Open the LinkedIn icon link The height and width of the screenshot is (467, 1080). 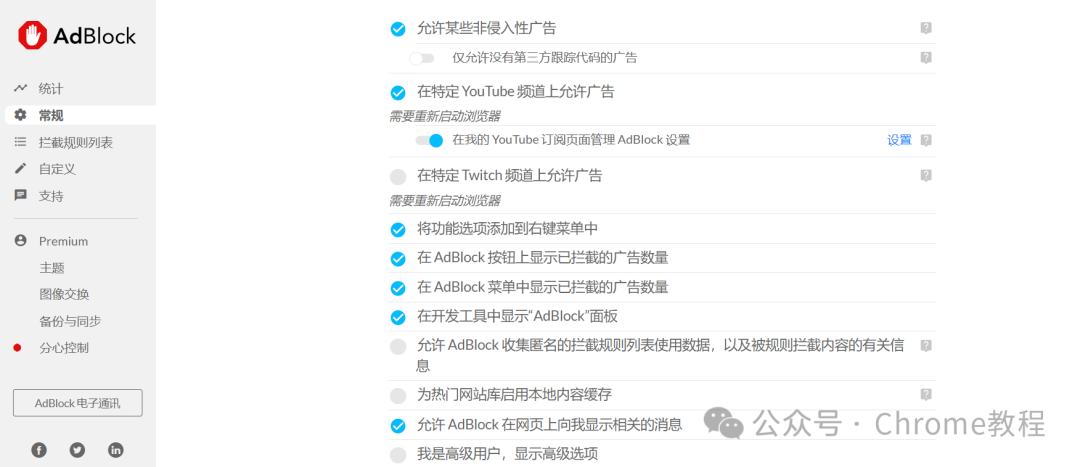[116, 450]
